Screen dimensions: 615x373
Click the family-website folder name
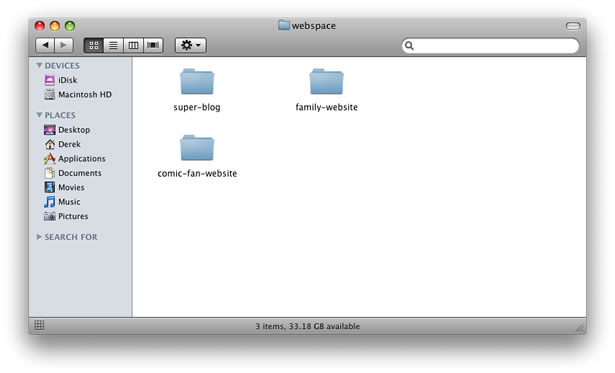pyautogui.click(x=326, y=107)
